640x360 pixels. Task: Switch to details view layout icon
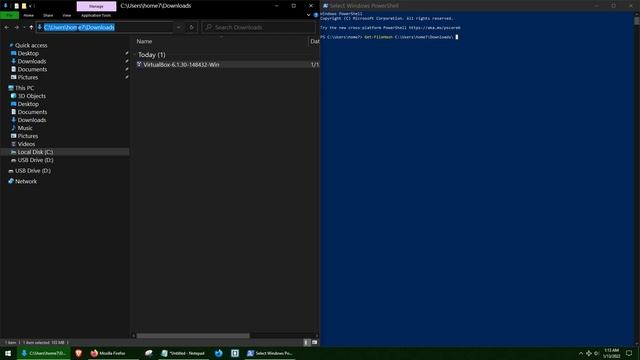coord(307,342)
